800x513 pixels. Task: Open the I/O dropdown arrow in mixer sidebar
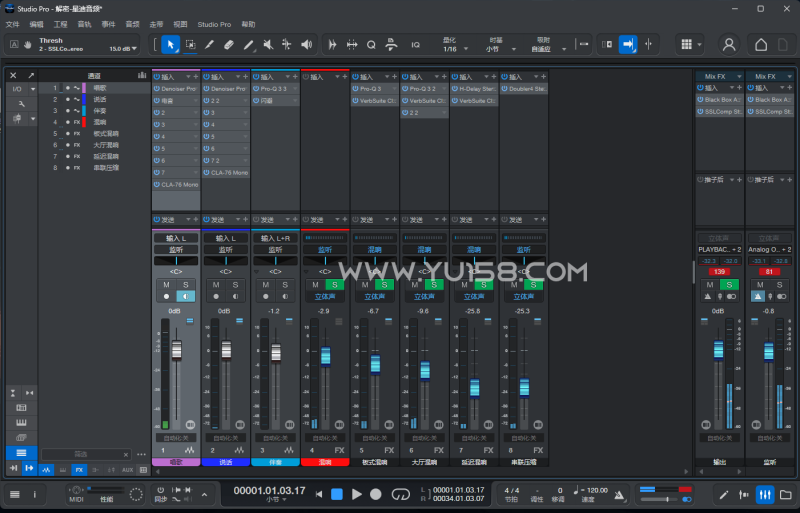[x=33, y=89]
